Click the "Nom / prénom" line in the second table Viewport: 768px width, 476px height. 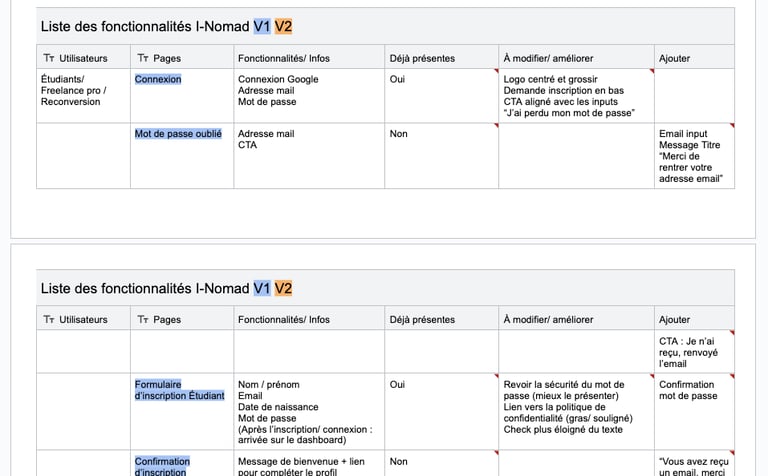[x=268, y=384]
